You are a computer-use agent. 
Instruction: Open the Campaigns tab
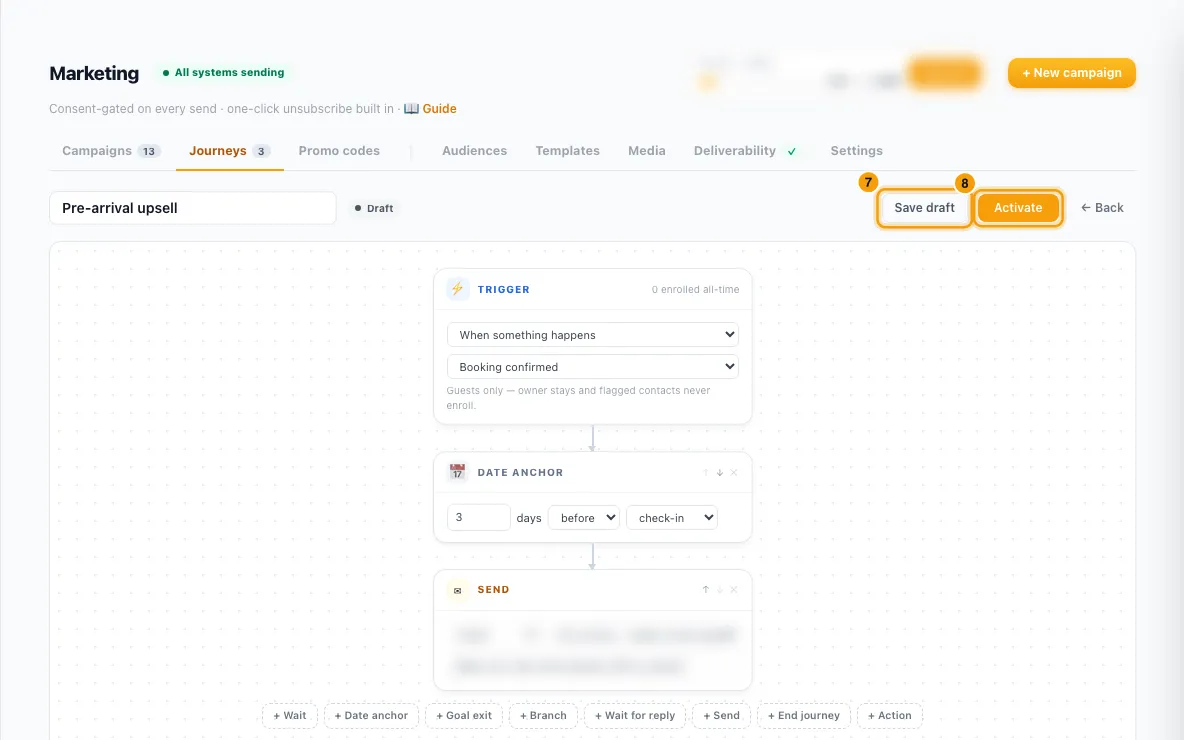[x=111, y=151]
